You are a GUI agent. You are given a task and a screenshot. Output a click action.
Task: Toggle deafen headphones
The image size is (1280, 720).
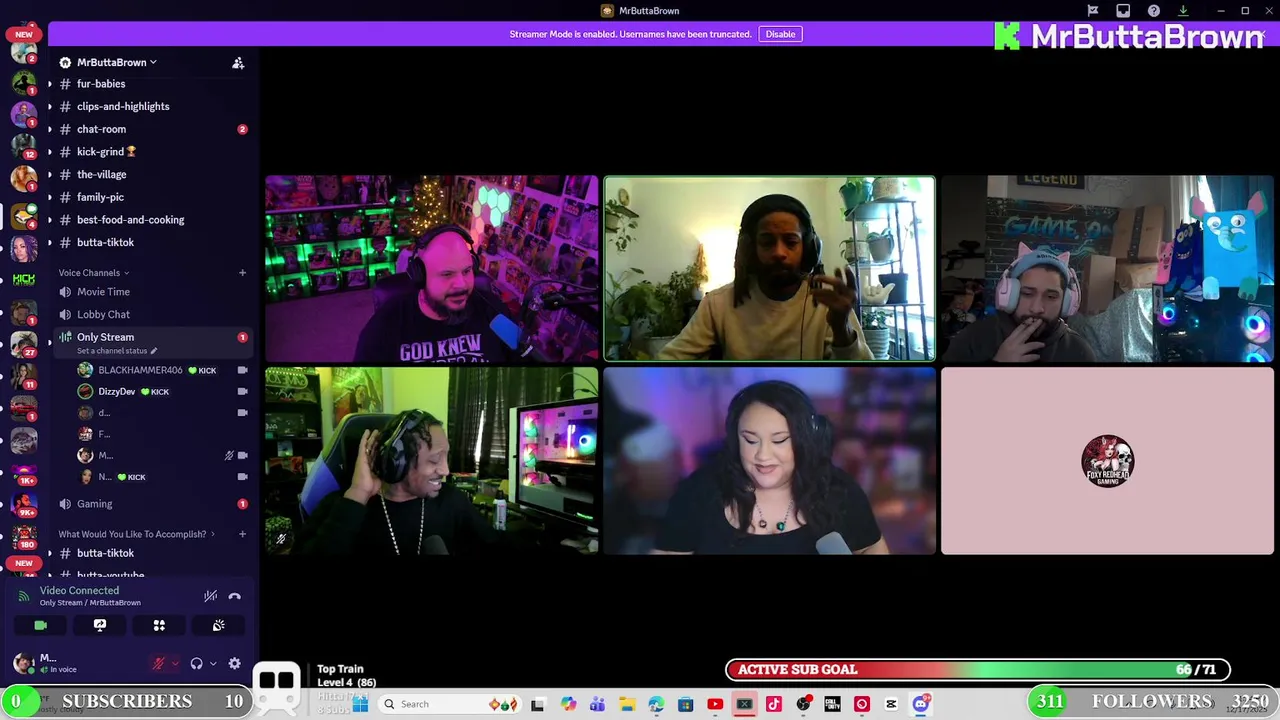196,663
